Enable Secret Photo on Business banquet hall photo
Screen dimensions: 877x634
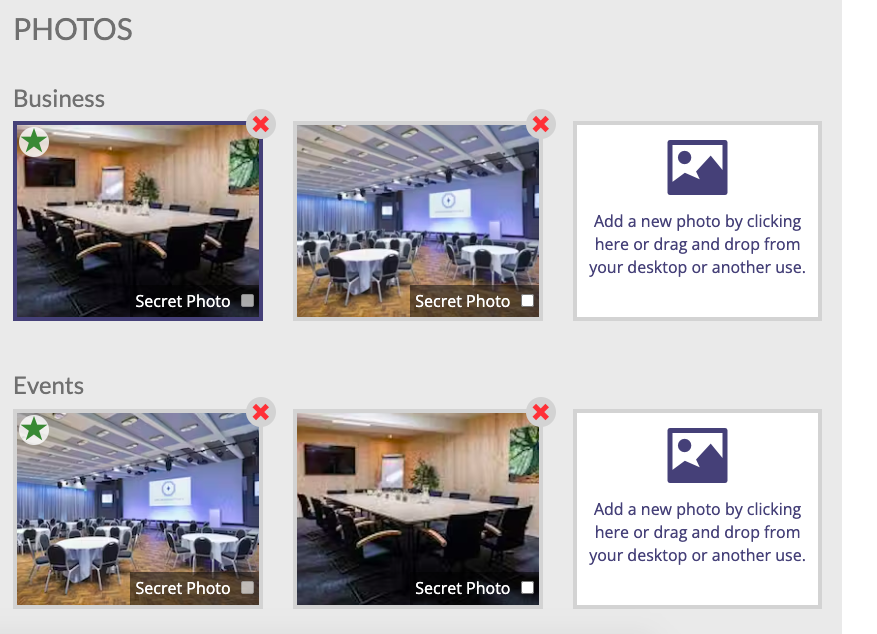pos(527,301)
